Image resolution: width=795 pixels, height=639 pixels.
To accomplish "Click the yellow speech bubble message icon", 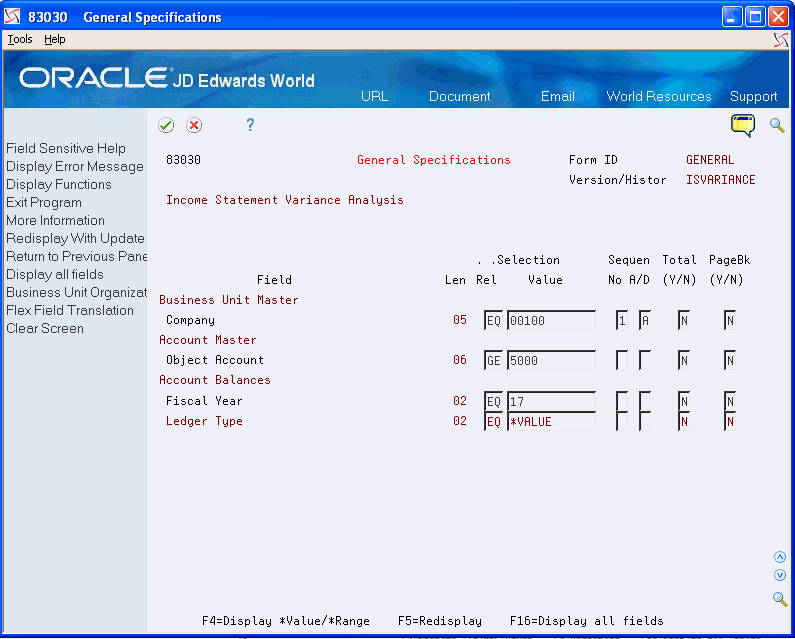I will [x=743, y=125].
